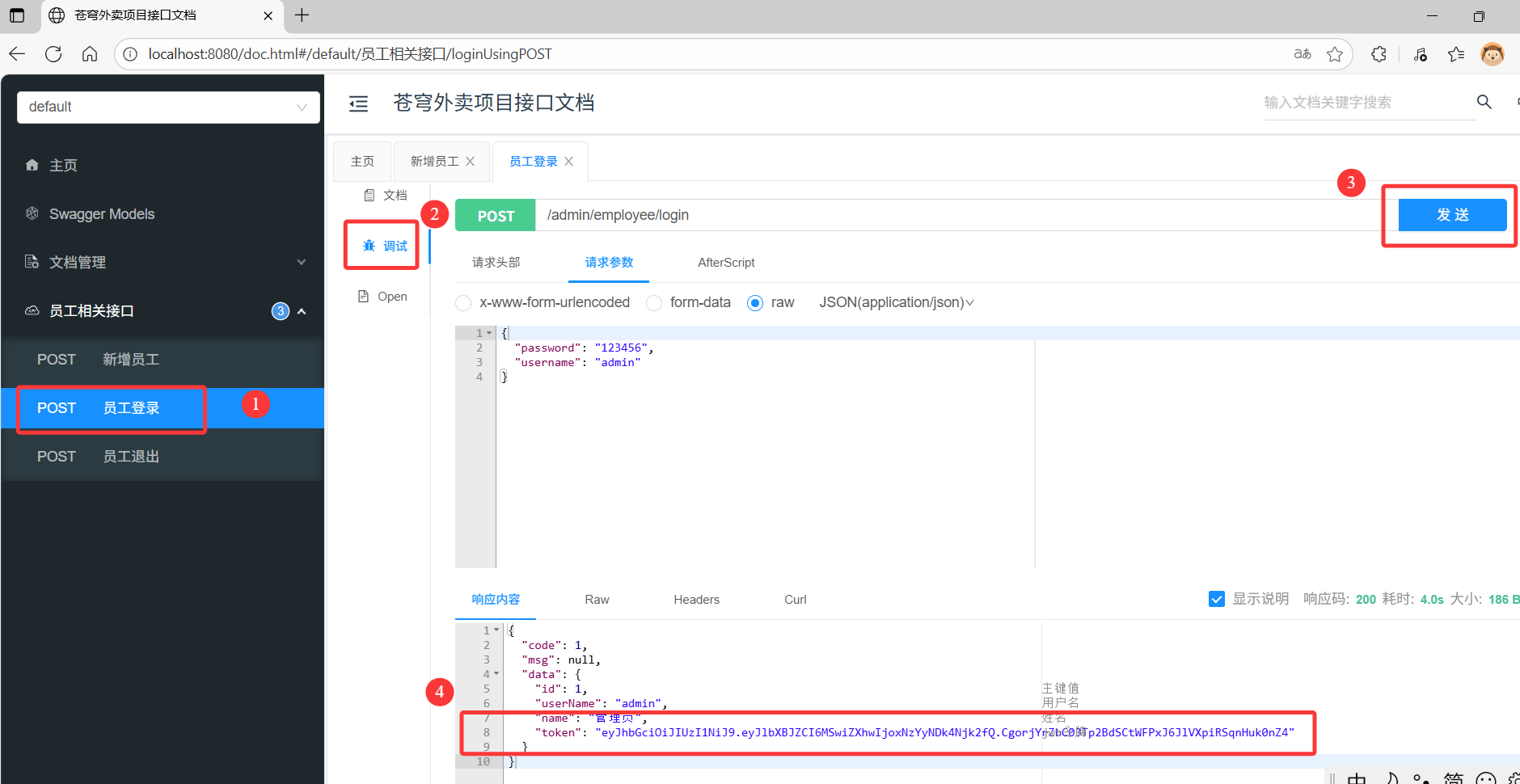Collapse 员工相关接口 chevron

[302, 311]
